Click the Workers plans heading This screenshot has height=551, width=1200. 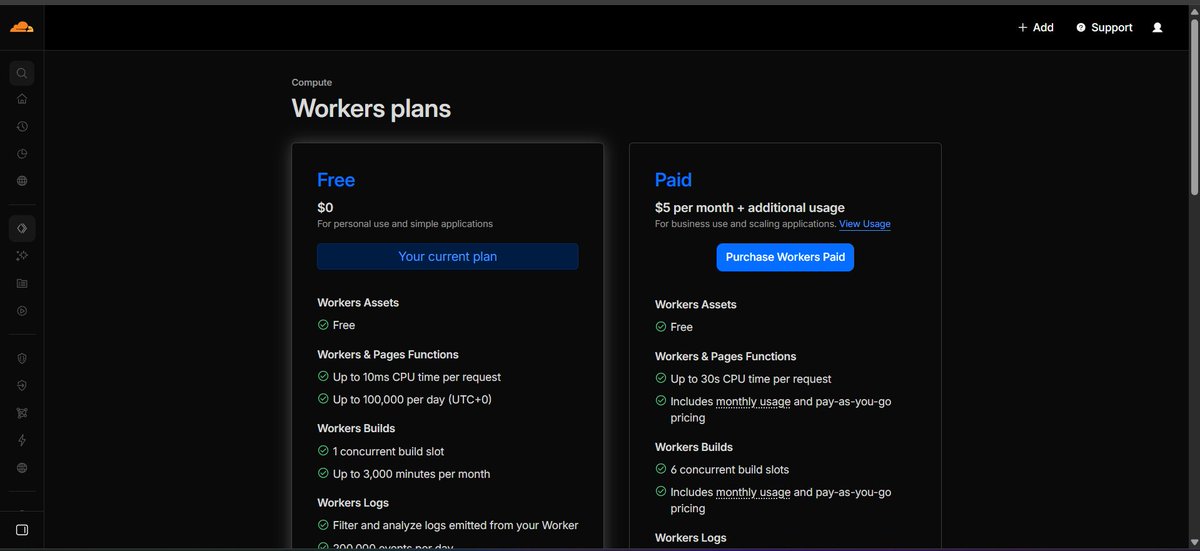point(371,108)
